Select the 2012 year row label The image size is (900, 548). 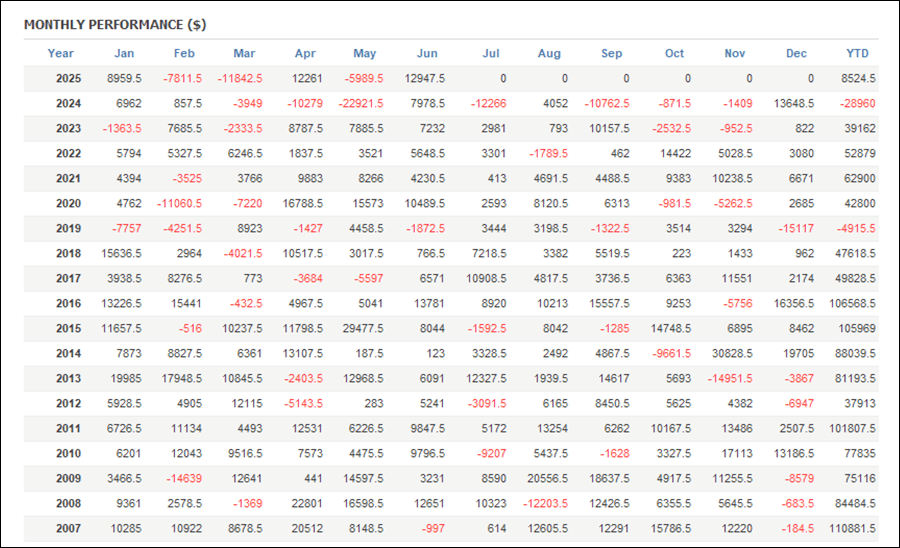68,403
